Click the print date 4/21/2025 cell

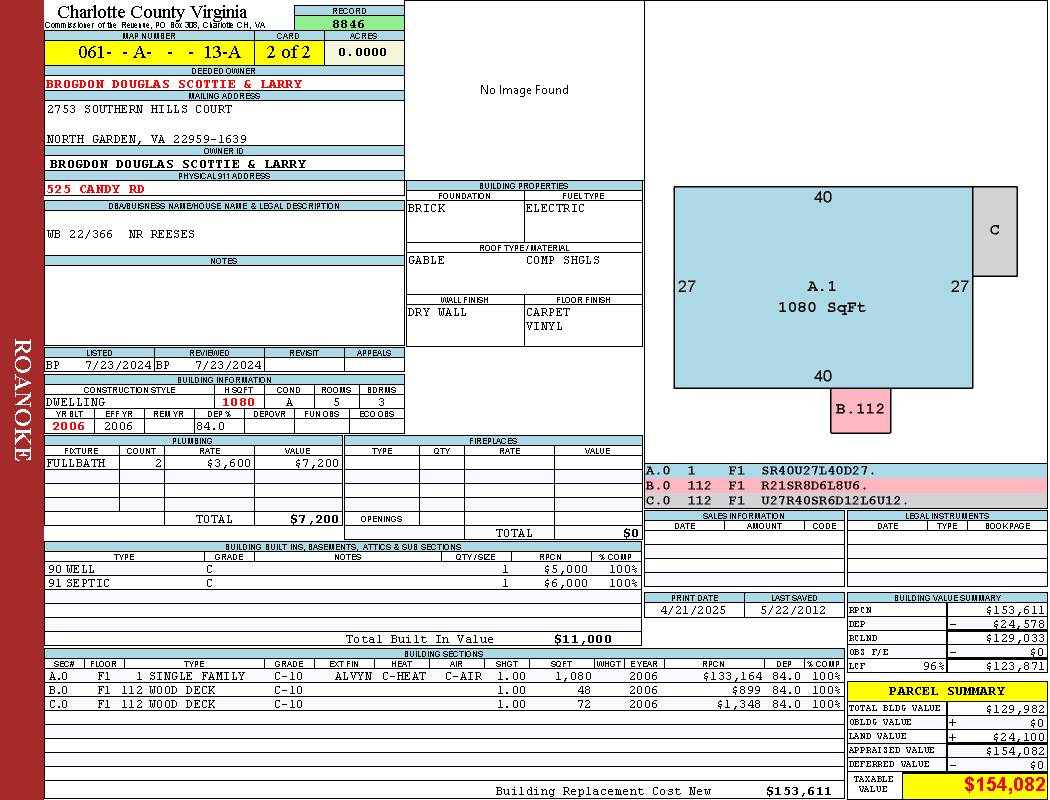[x=694, y=609]
